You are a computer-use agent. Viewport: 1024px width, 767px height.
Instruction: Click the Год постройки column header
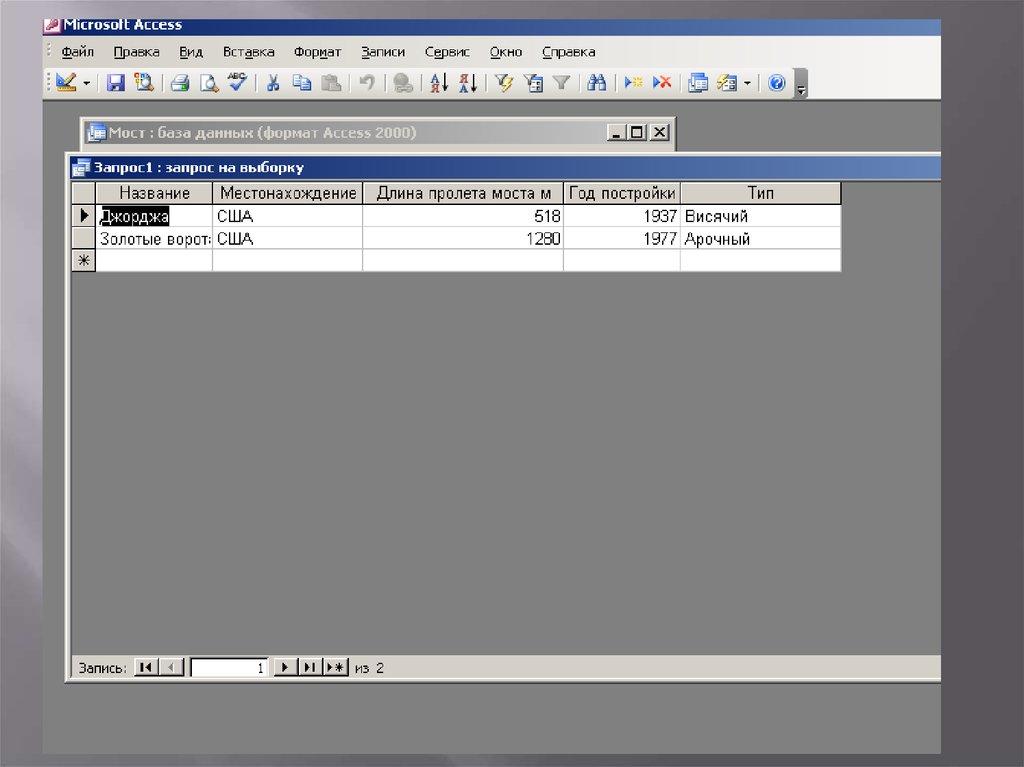pyautogui.click(x=621, y=193)
